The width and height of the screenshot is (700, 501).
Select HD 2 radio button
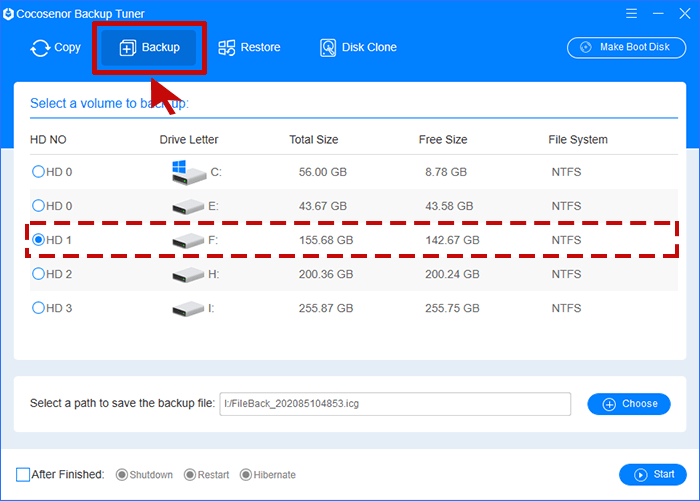coord(38,274)
